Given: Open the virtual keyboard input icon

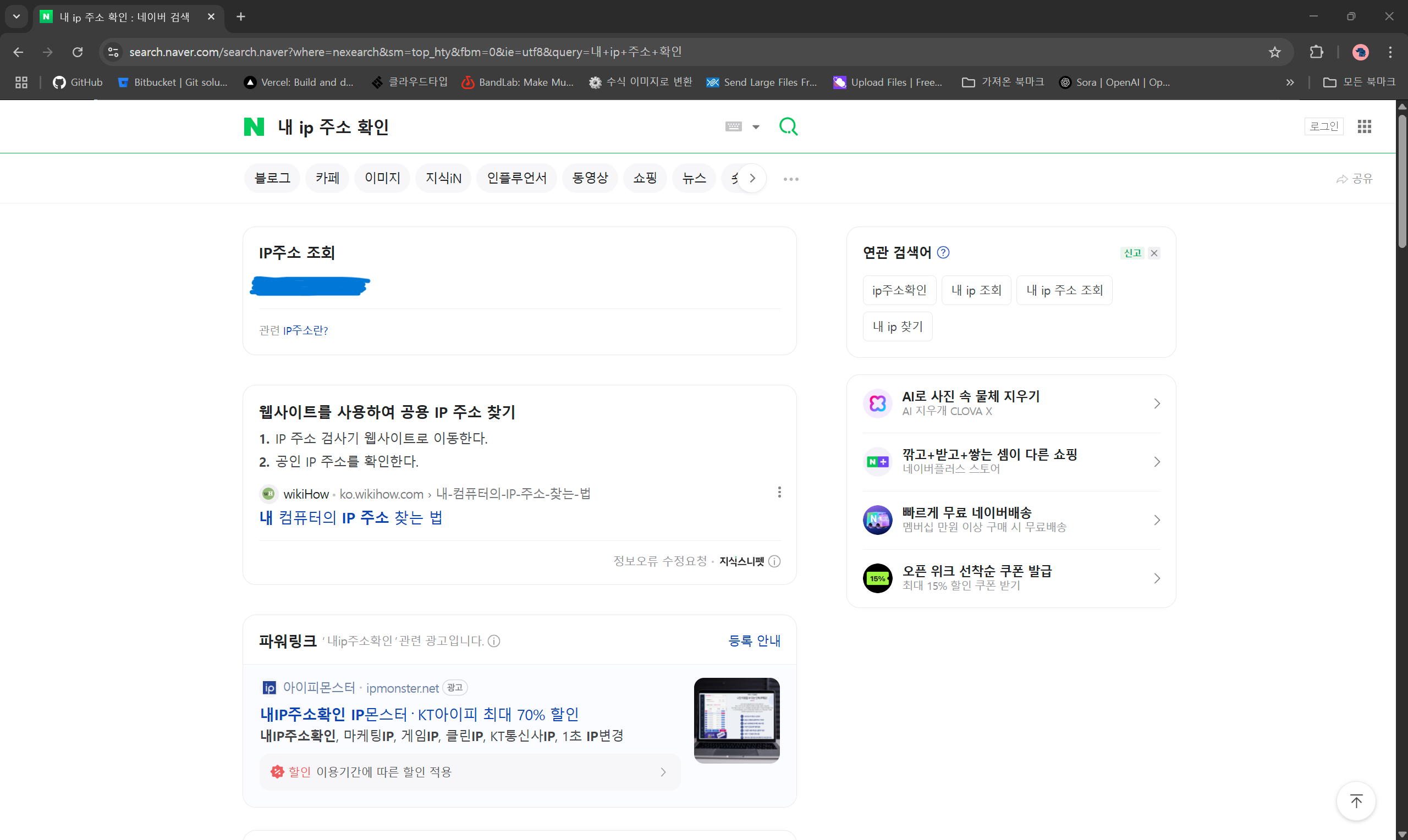Looking at the screenshot, I should point(733,127).
